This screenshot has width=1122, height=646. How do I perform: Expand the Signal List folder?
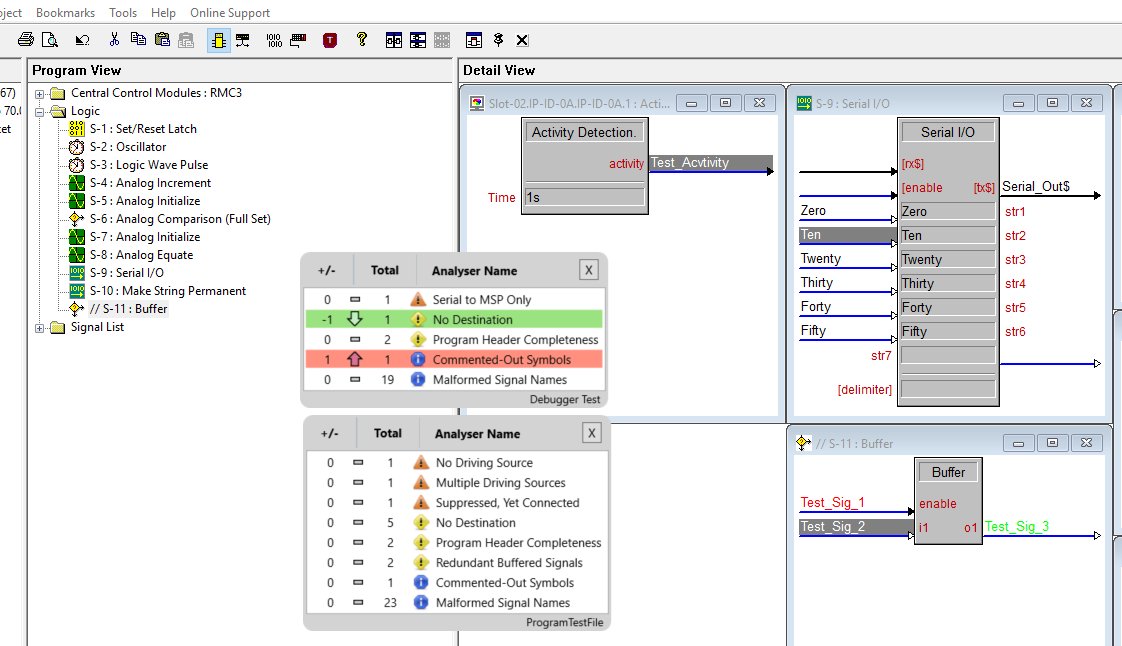pyautogui.click(x=40, y=328)
